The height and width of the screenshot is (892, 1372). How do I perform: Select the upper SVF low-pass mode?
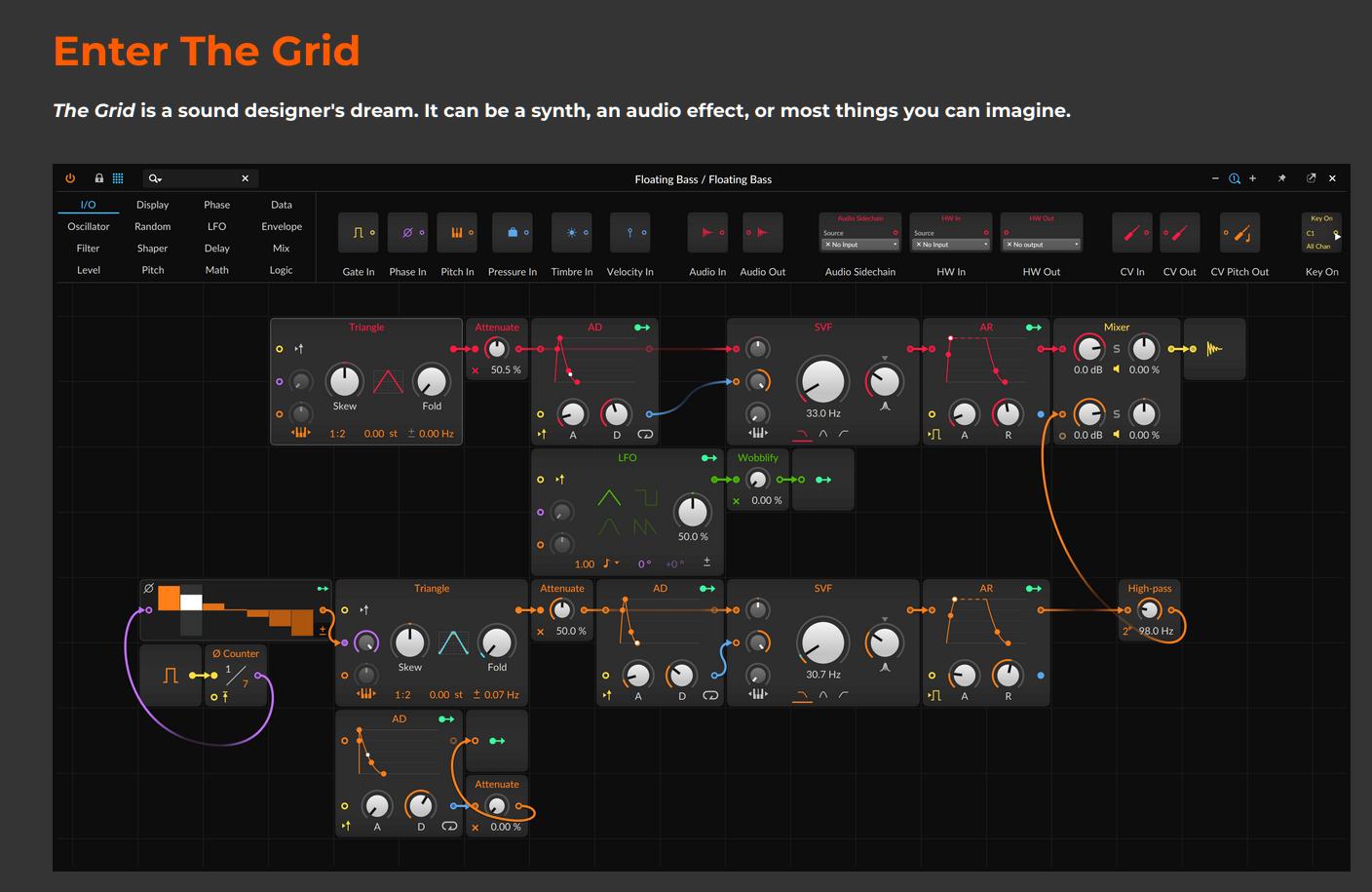[x=802, y=434]
